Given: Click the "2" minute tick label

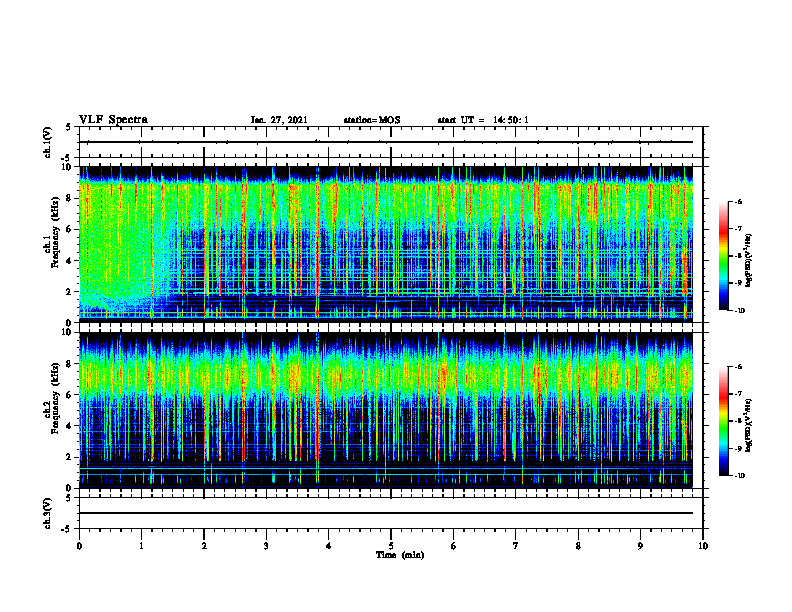Looking at the screenshot, I should (x=204, y=546).
